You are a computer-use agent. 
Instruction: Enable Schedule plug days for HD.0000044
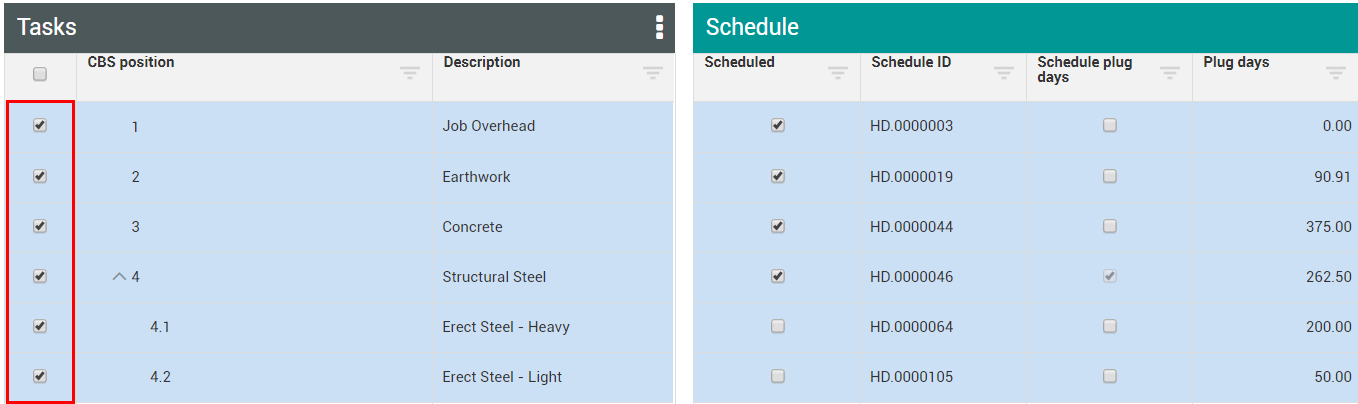pyautogui.click(x=1110, y=226)
